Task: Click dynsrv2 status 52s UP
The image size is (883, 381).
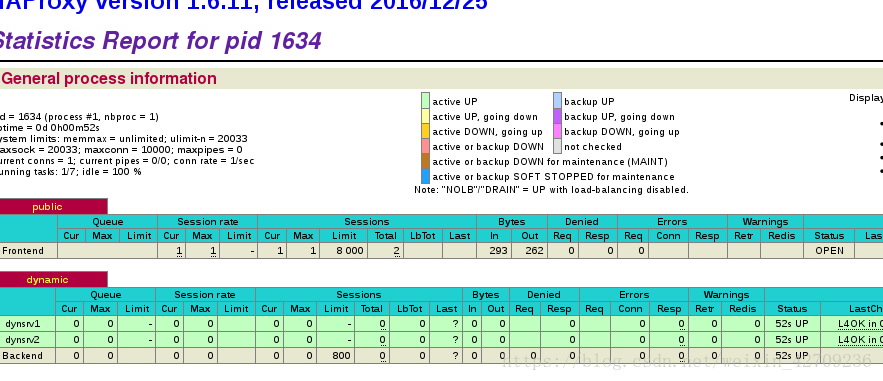Action: [792, 340]
